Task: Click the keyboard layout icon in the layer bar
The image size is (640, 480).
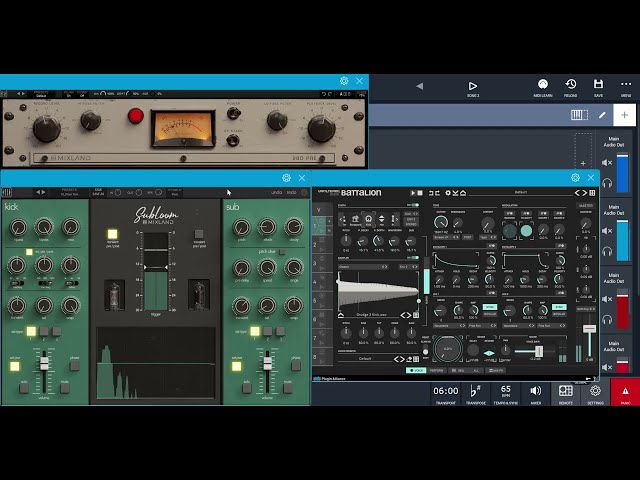Action: click(579, 115)
